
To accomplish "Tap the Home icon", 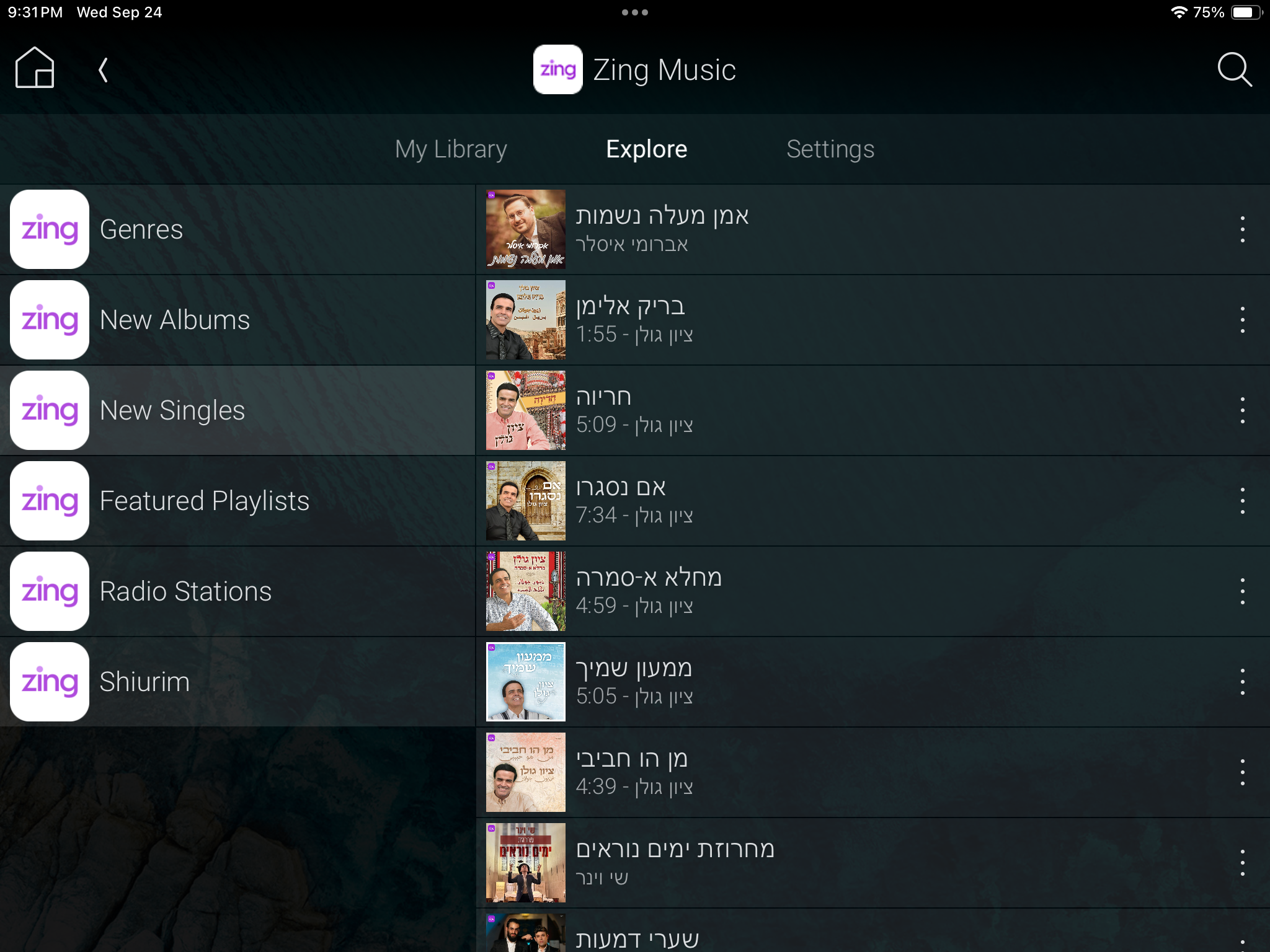I will click(x=35, y=68).
